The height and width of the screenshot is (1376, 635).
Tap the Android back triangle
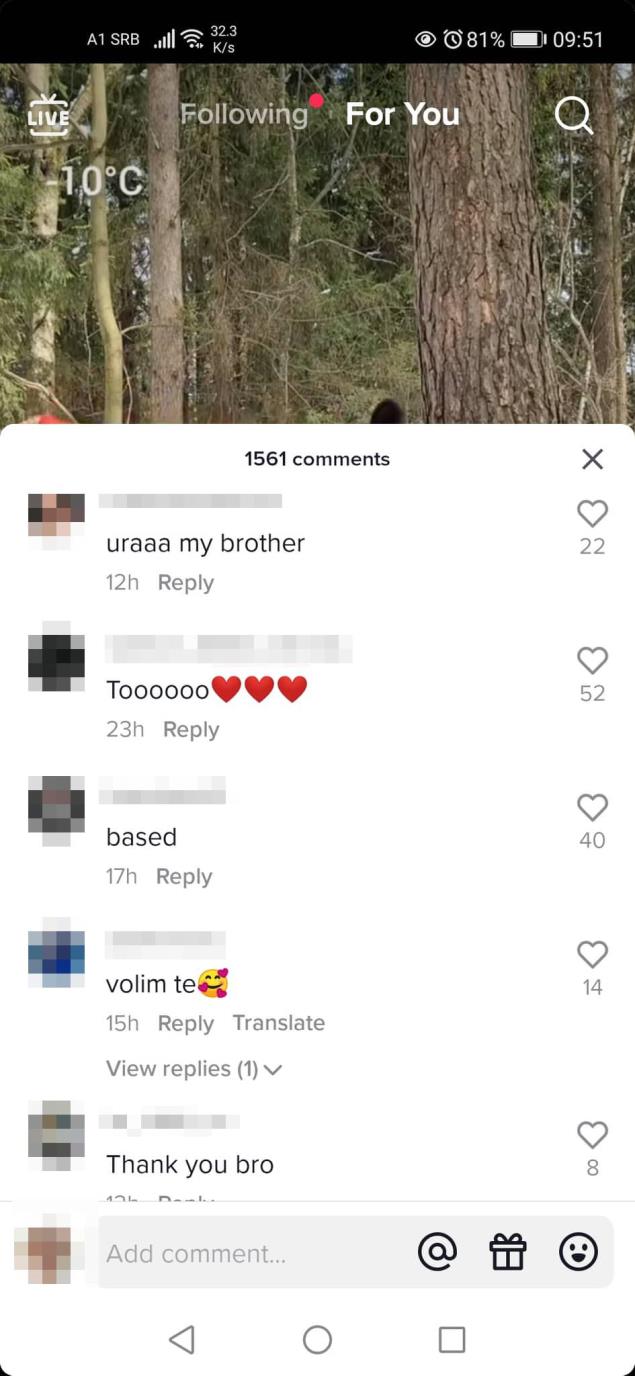[182, 1339]
